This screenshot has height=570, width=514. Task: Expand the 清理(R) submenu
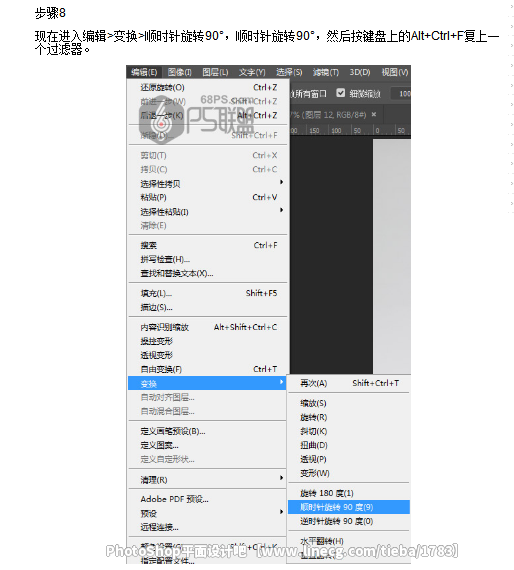pyautogui.click(x=208, y=479)
